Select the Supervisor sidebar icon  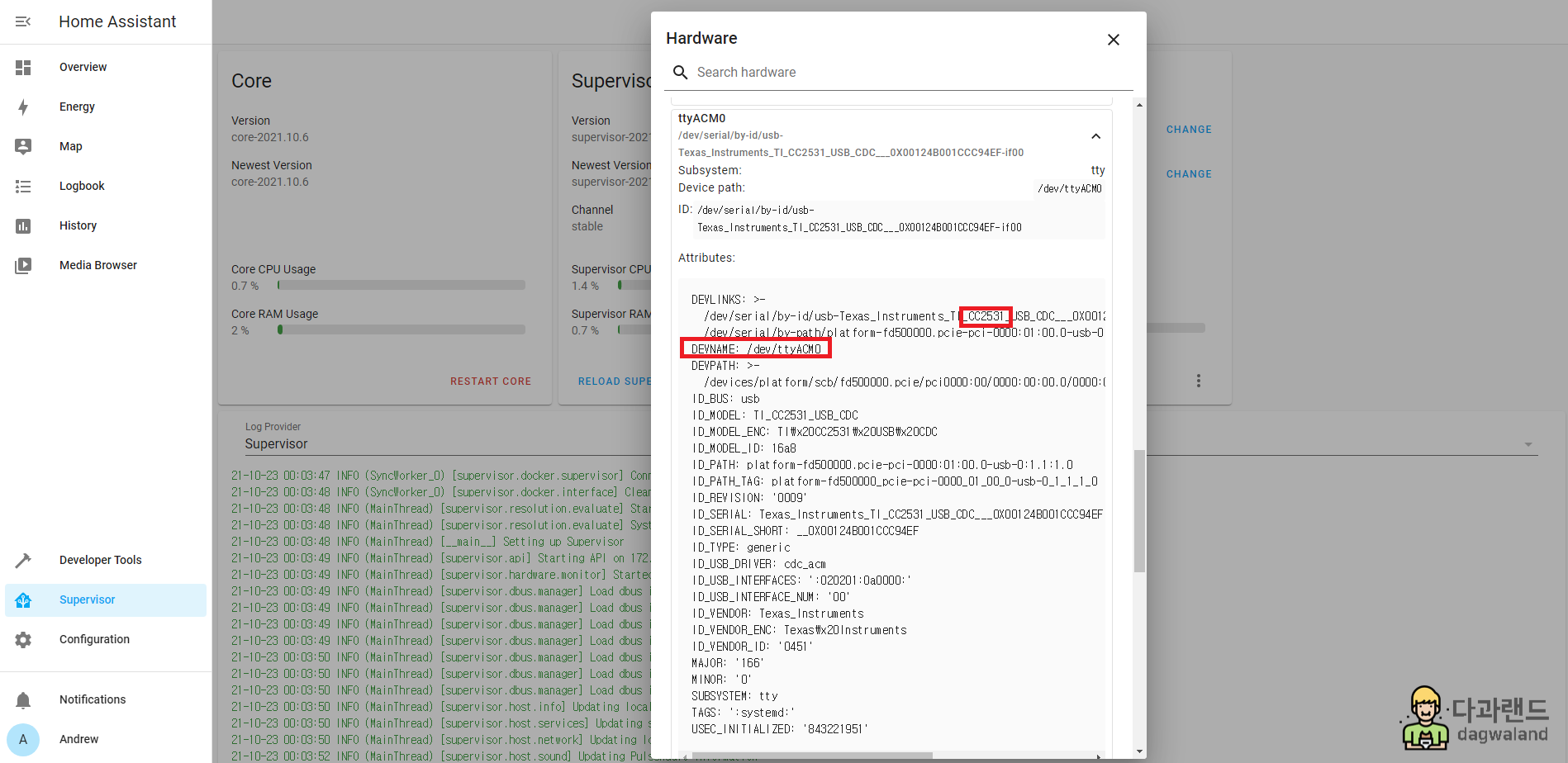23,600
